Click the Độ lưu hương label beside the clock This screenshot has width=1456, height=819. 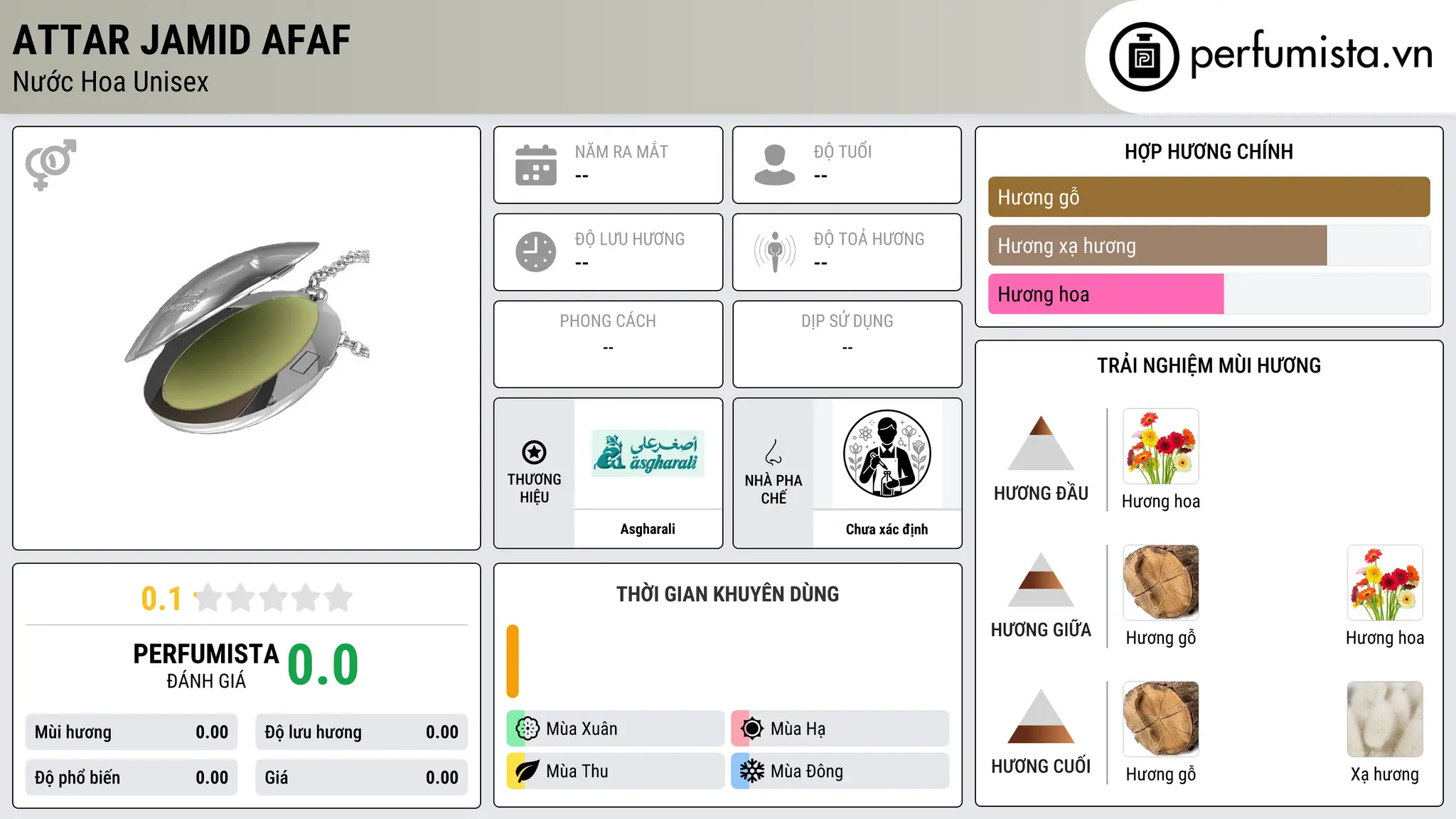(630, 239)
